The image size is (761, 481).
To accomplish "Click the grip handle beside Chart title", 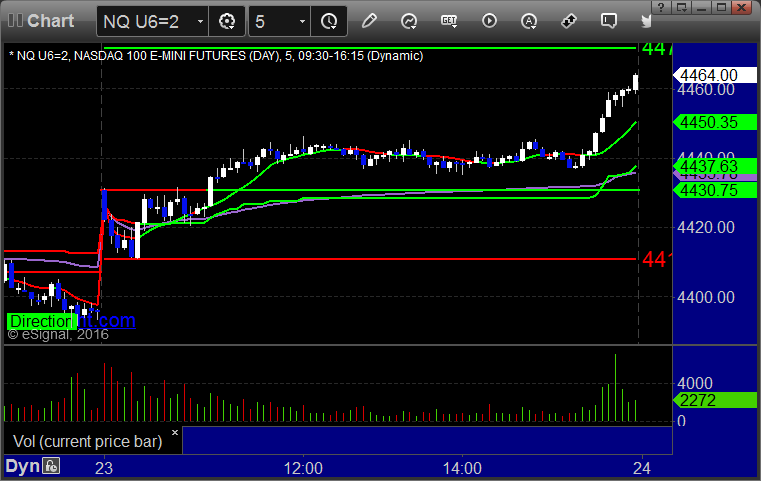I will click(15, 21).
